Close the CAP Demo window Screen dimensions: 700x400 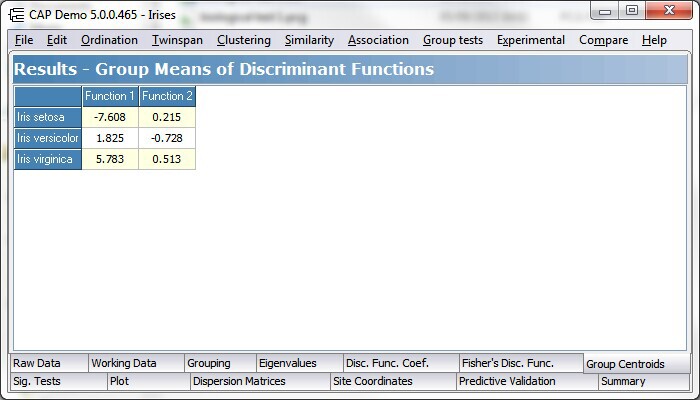pyautogui.click(x=669, y=11)
